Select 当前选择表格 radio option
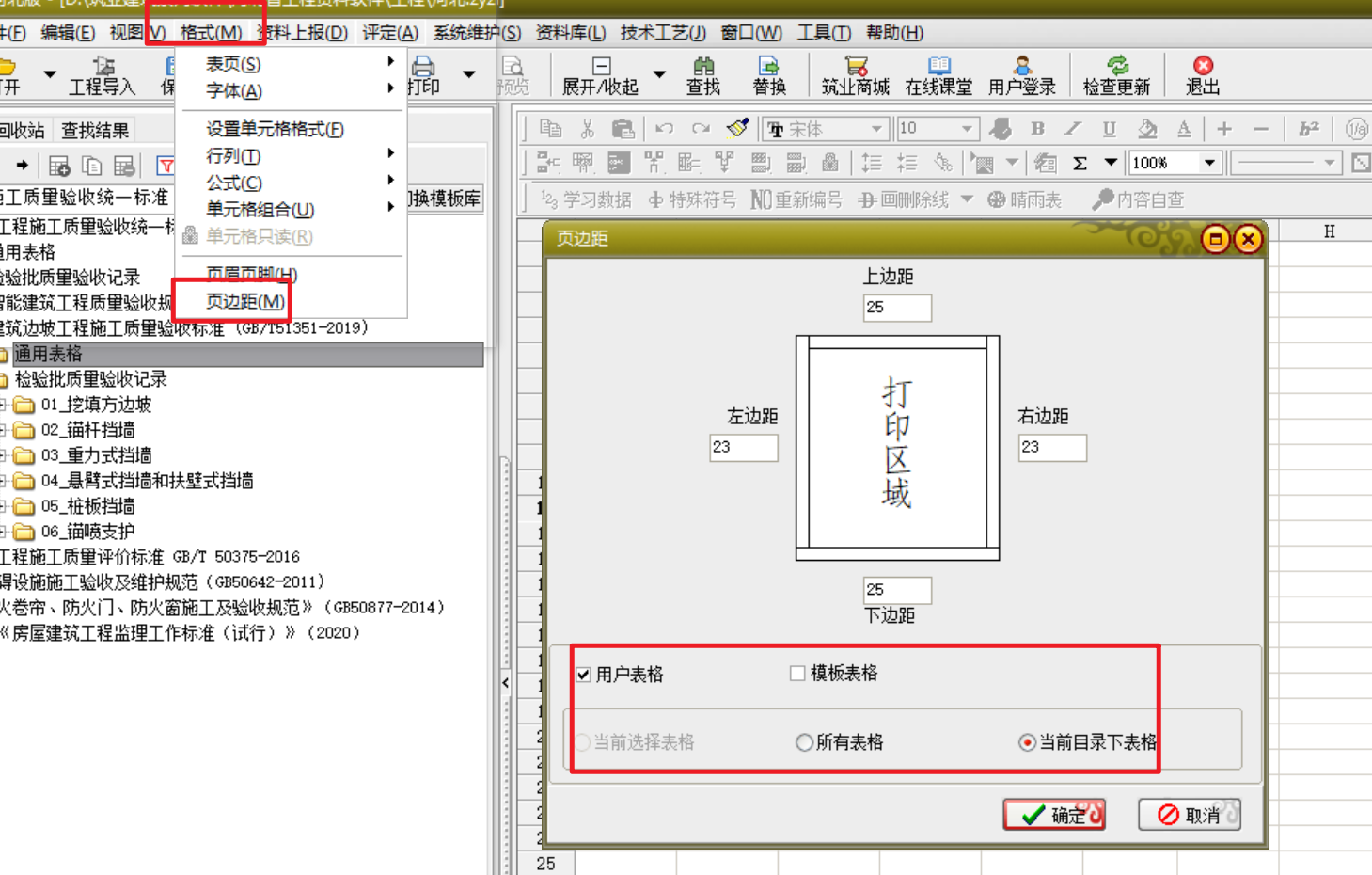This screenshot has width=1372, height=875. click(x=584, y=742)
